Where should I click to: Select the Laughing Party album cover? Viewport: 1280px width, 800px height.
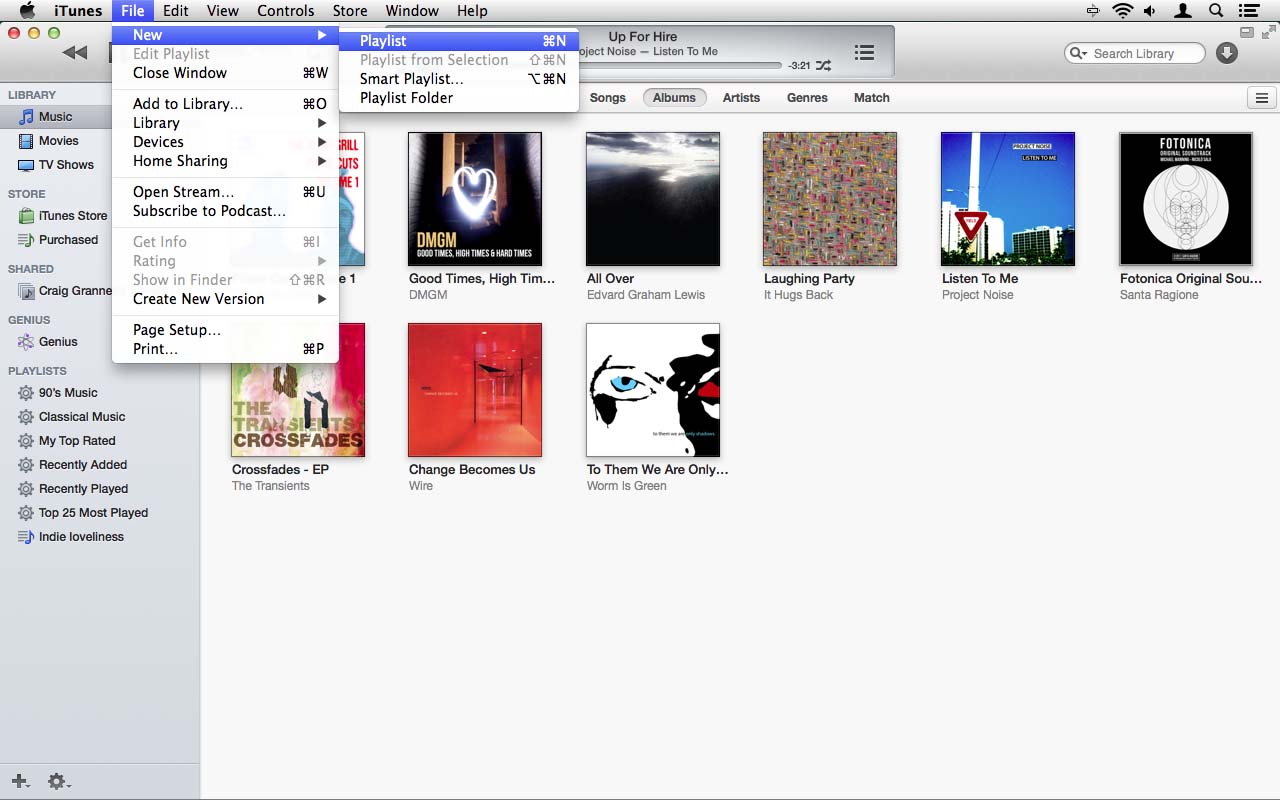[830, 199]
